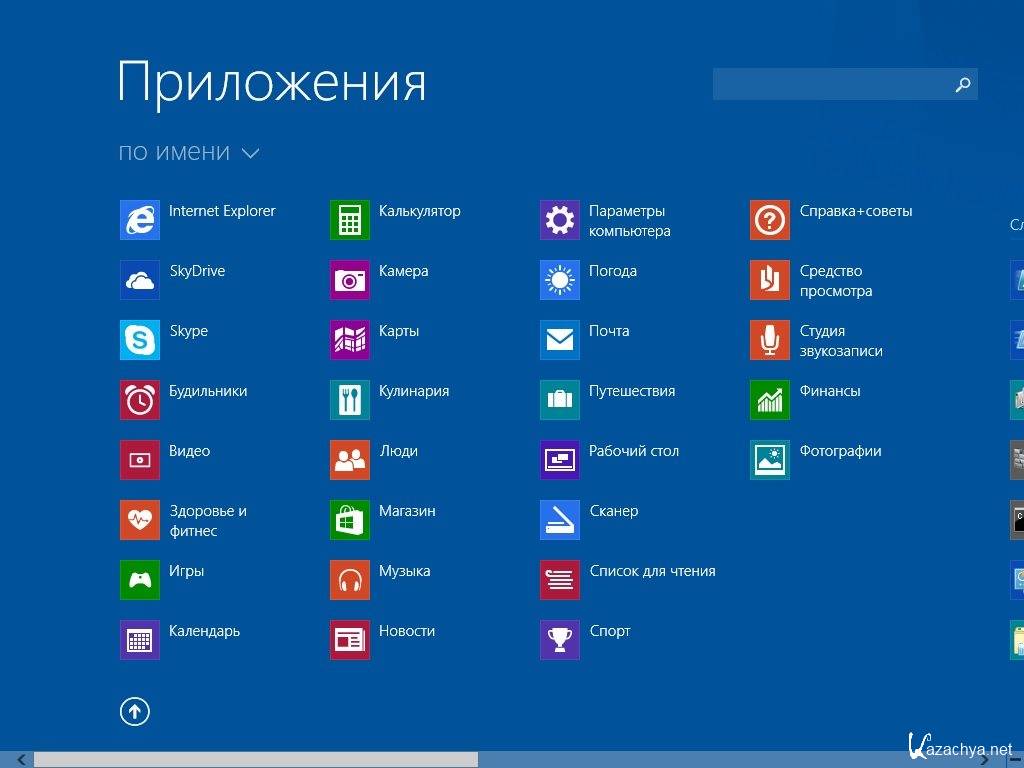Open the Финансы app

tap(769, 399)
